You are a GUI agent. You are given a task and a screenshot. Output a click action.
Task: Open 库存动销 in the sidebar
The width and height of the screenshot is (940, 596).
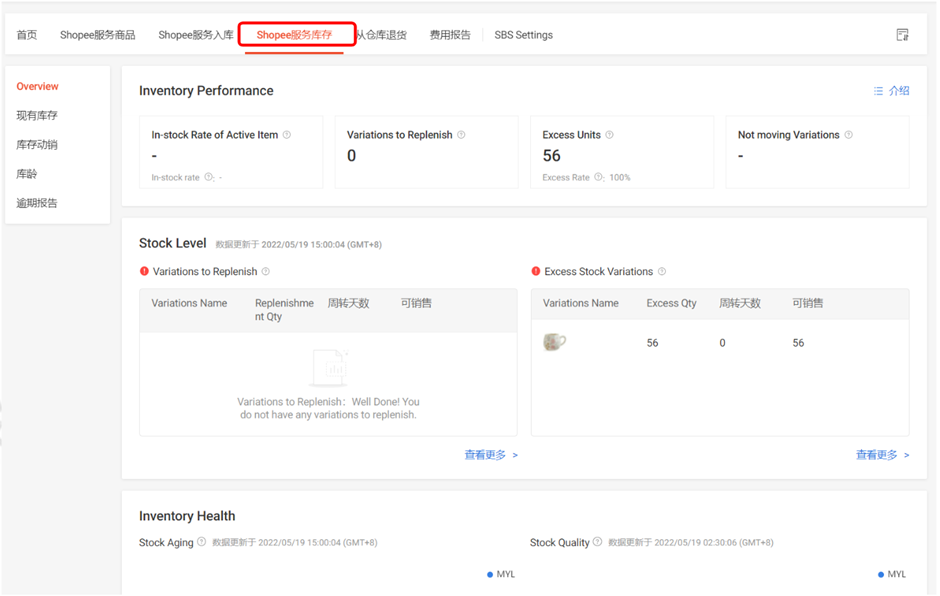[37, 145]
